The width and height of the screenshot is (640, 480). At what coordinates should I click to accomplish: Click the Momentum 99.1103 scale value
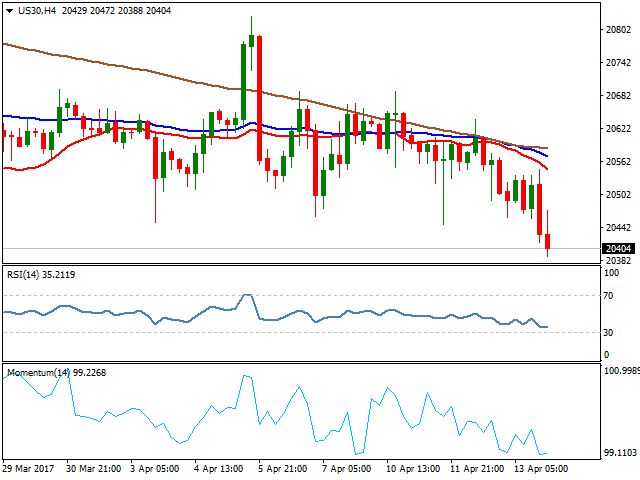click(x=620, y=453)
